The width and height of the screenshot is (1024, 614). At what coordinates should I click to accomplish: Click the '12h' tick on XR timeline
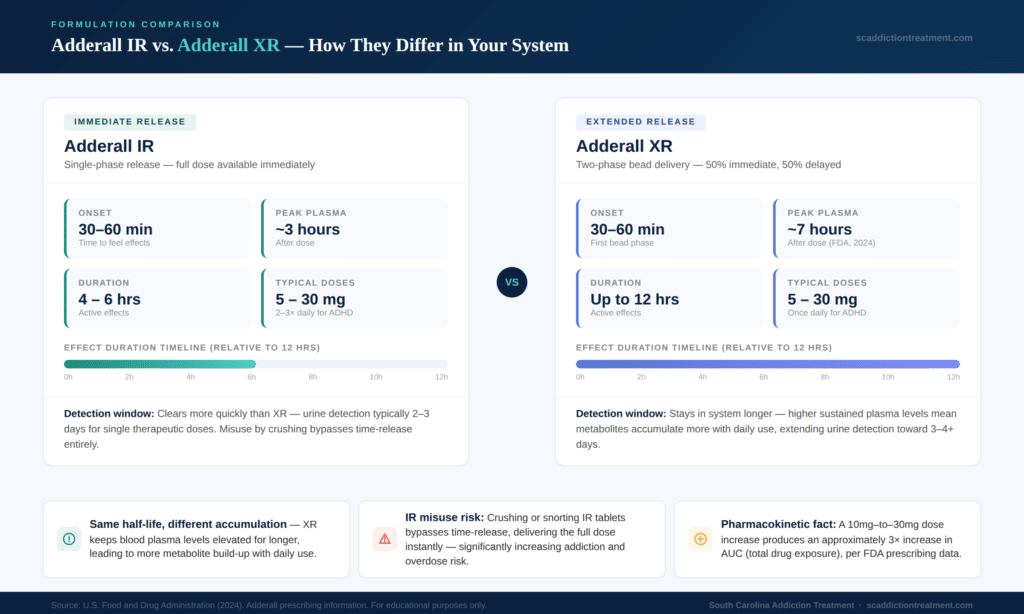coord(953,377)
